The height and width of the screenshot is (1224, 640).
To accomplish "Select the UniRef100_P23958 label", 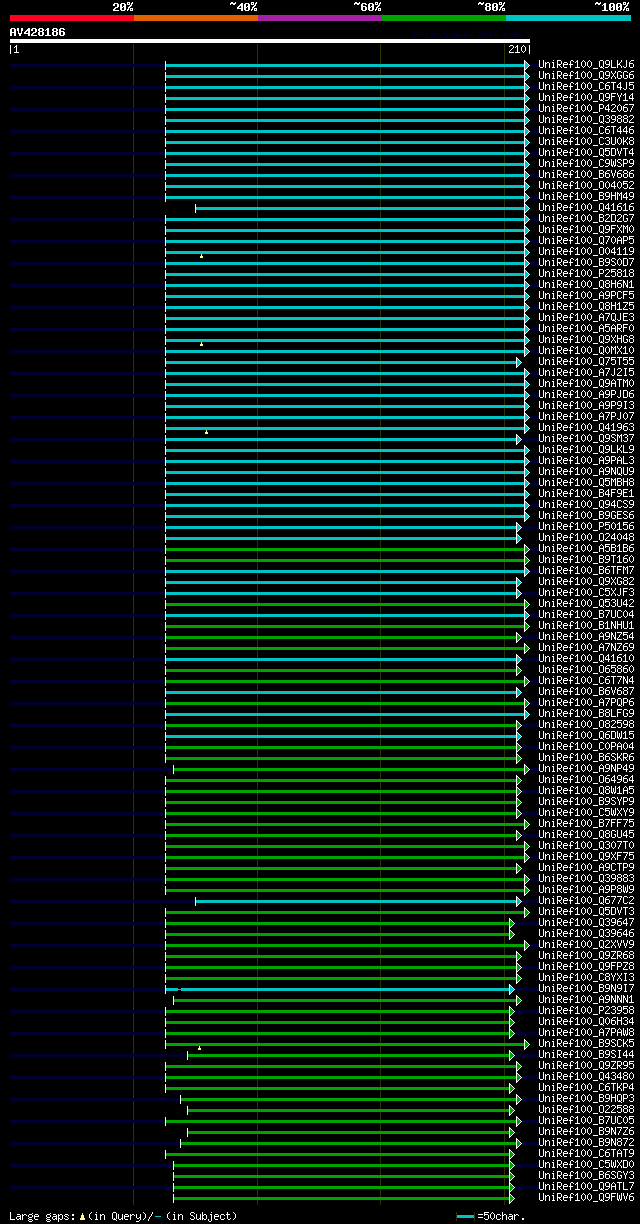I will [x=586, y=1011].
